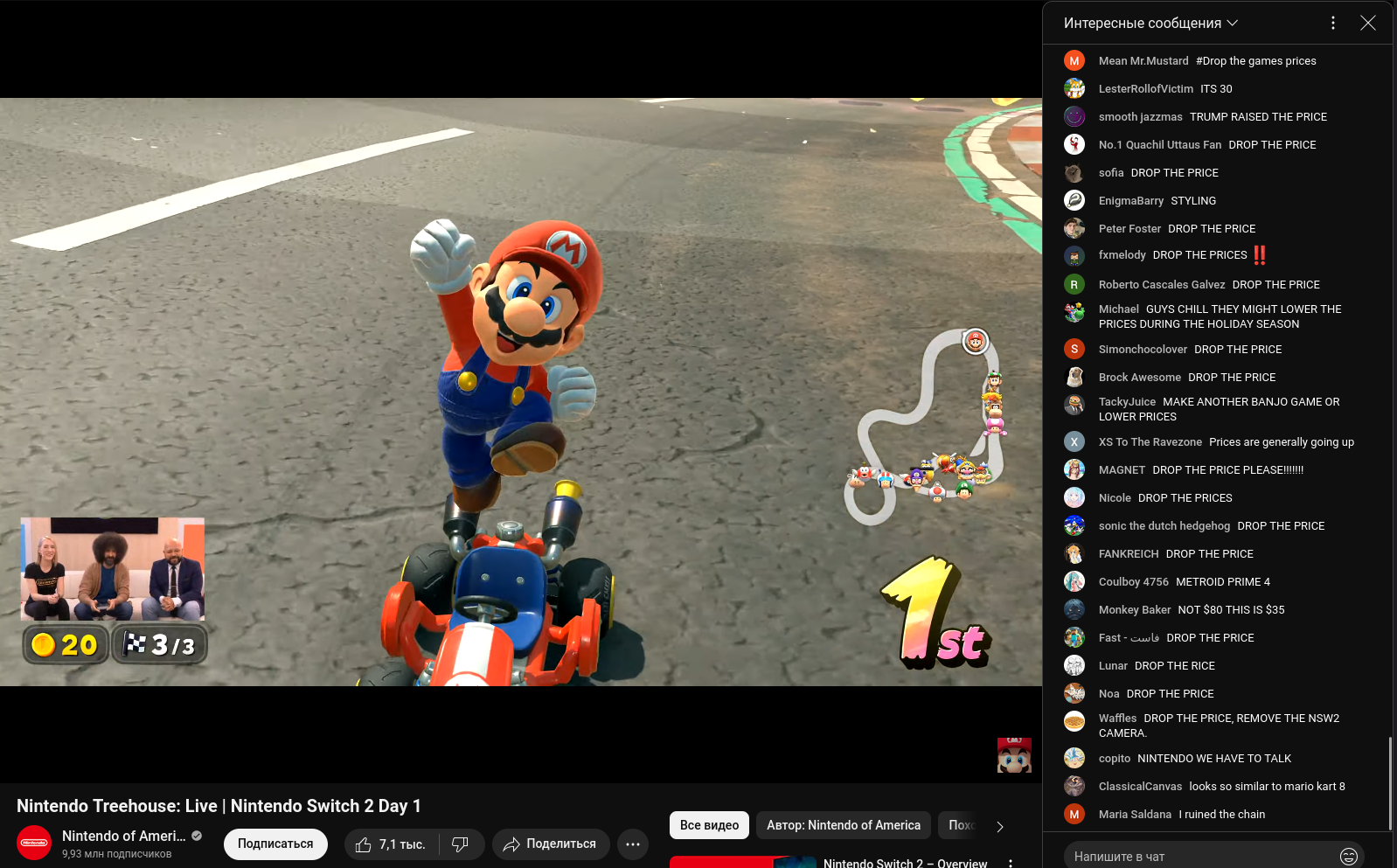Click Monkey Baker's chat avatar
This screenshot has width=1397, height=868.
point(1074,609)
